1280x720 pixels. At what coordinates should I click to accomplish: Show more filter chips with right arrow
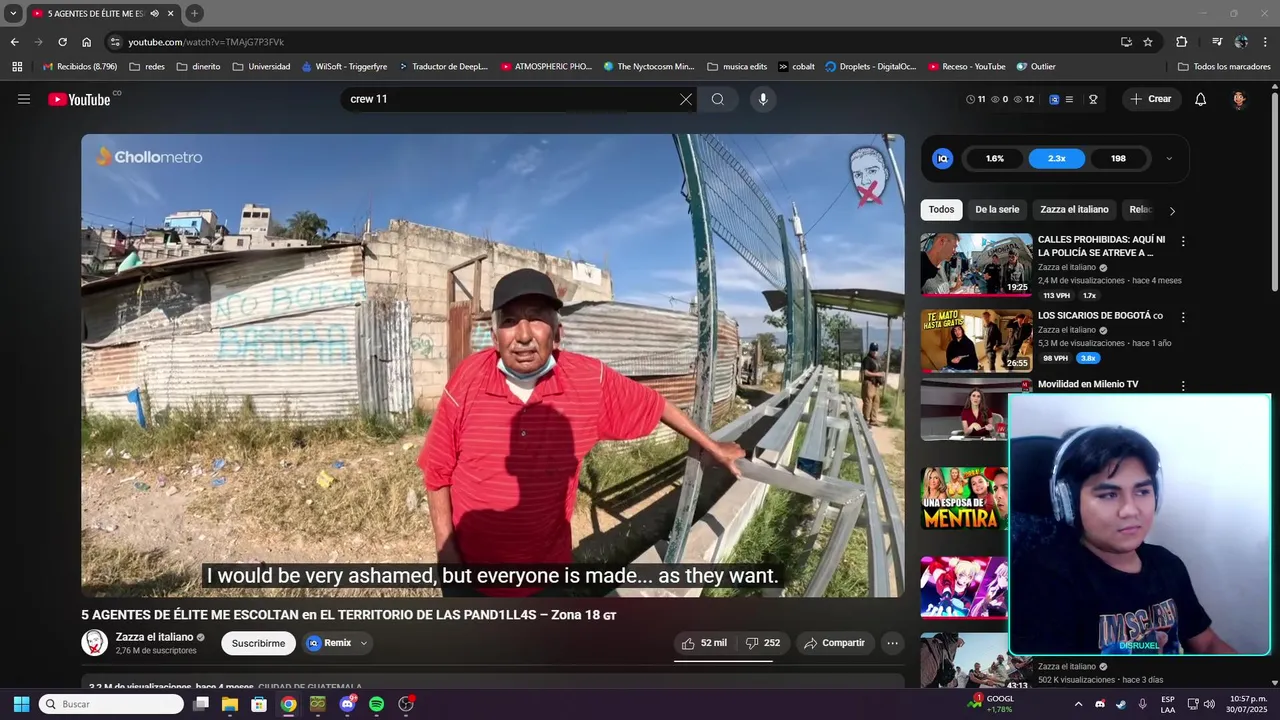pos(1172,210)
